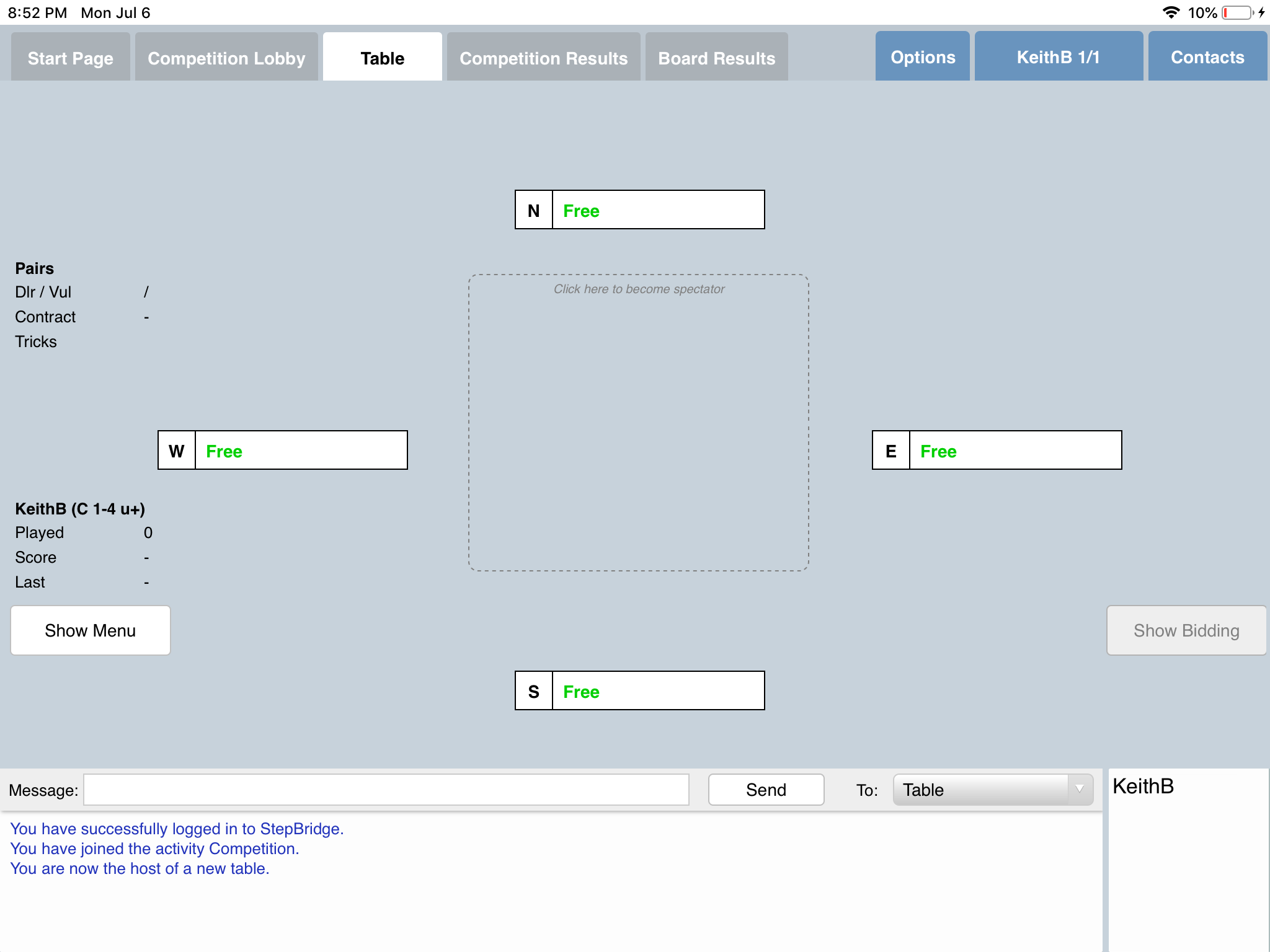This screenshot has height=952, width=1270.
Task: Go to the Board Results tab
Action: (x=716, y=58)
